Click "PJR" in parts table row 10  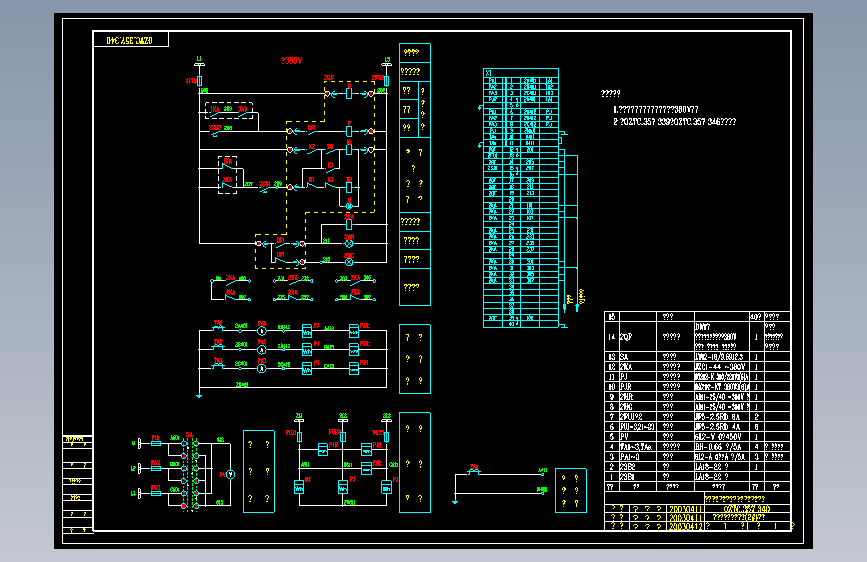coord(625,387)
